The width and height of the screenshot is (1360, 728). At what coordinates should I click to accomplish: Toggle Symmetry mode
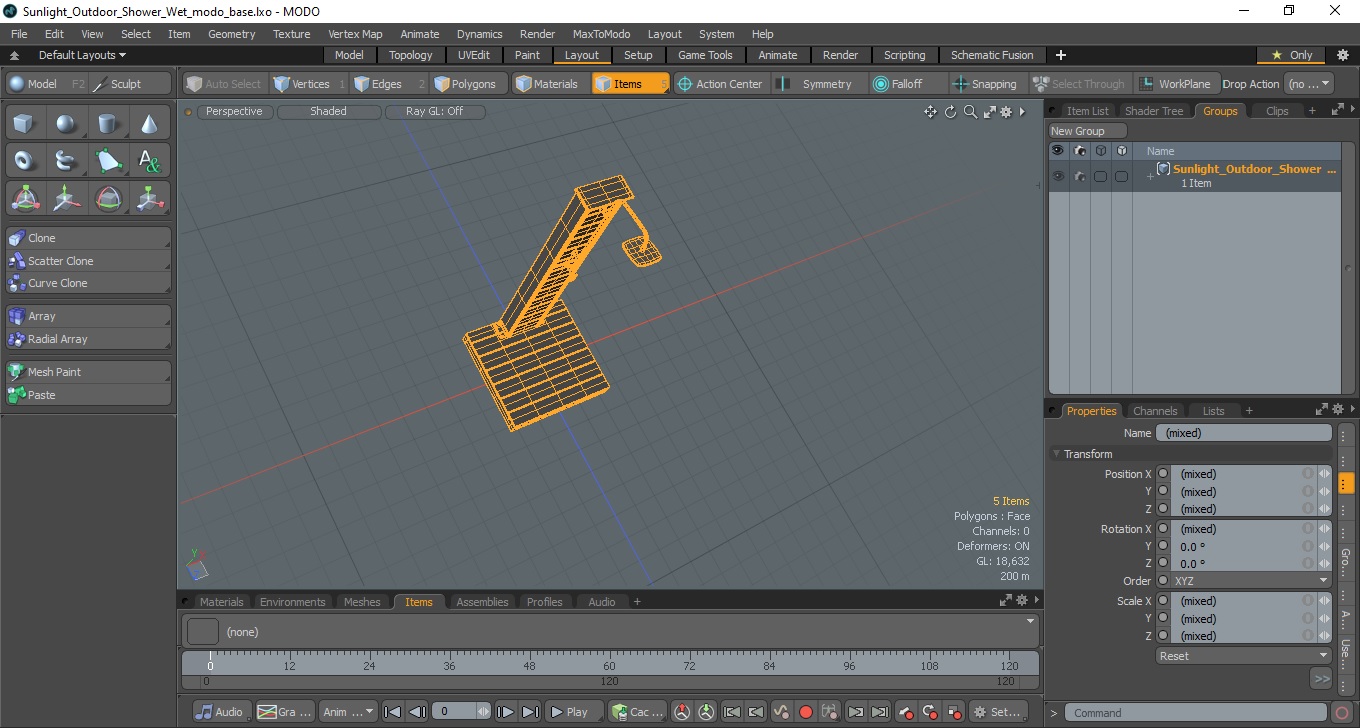[815, 84]
